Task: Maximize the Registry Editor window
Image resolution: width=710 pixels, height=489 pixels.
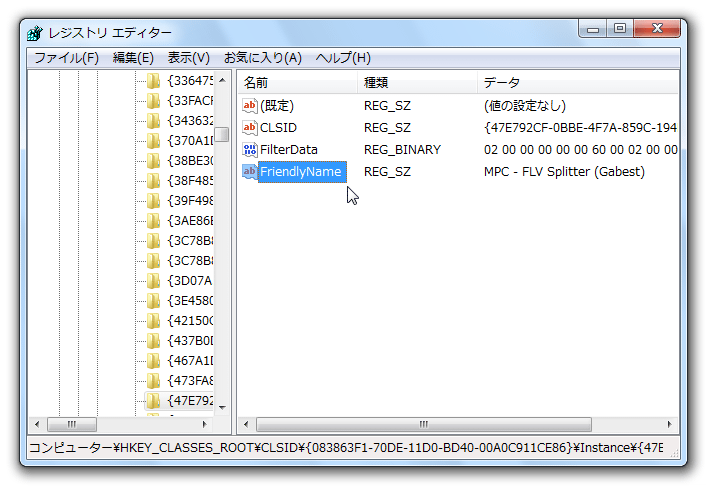Action: [x=620, y=29]
